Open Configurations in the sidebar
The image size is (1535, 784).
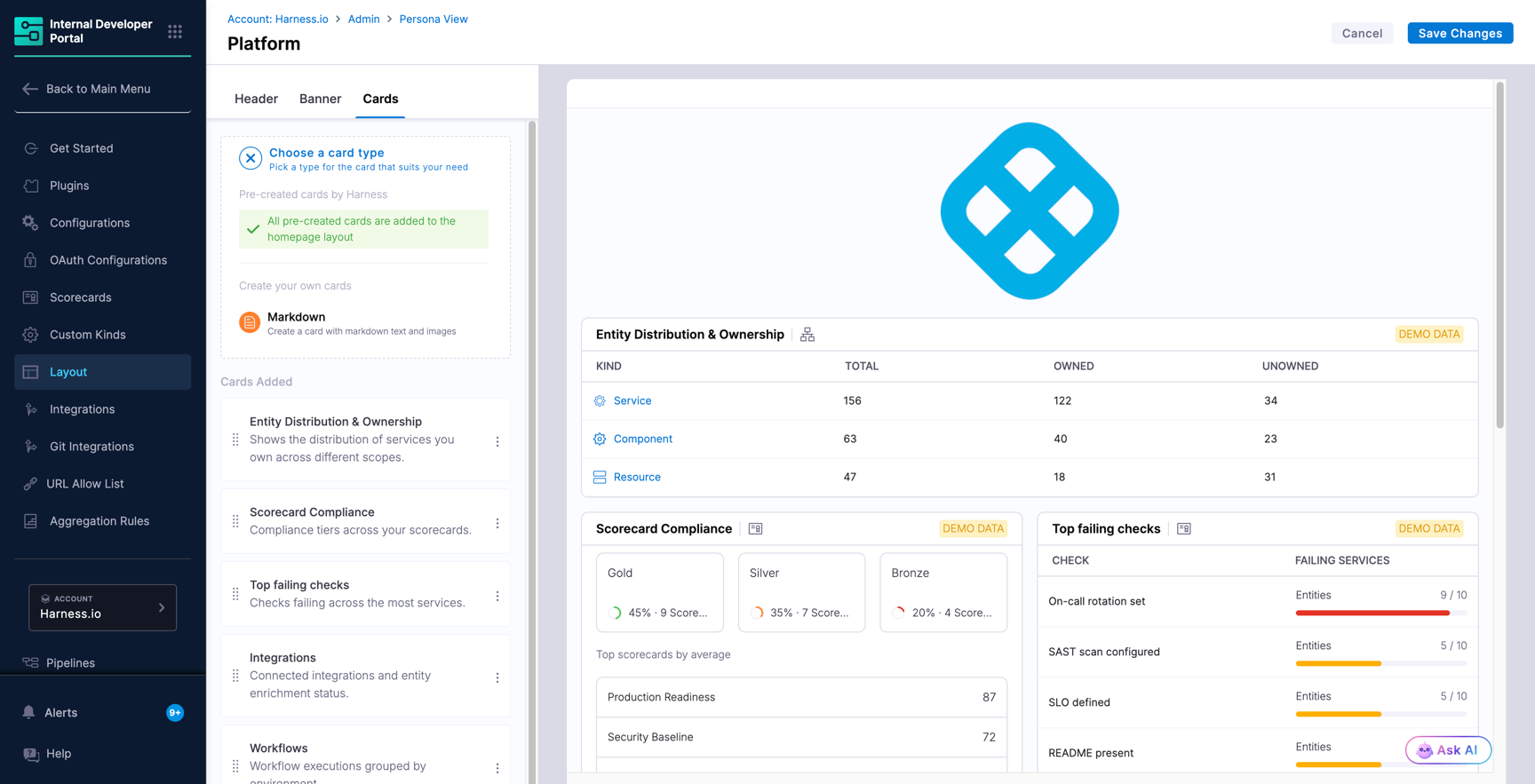(x=102, y=223)
